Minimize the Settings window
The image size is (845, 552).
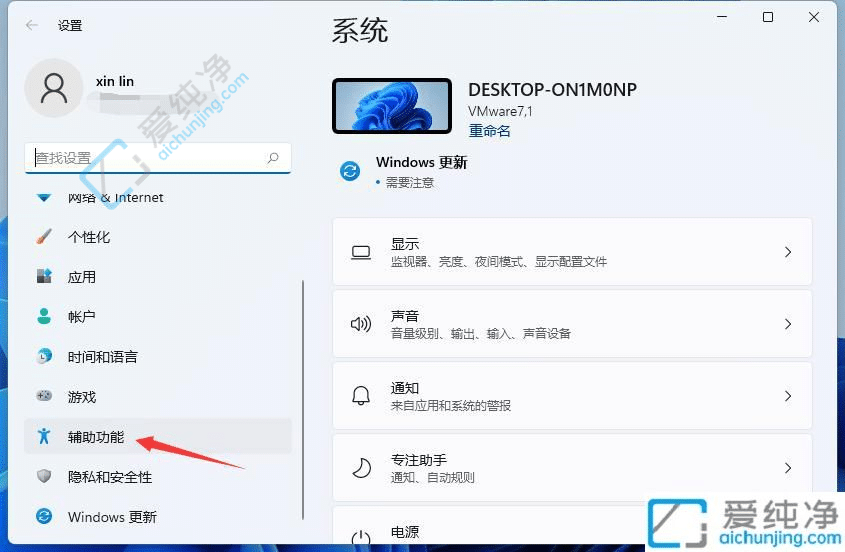tap(722, 17)
